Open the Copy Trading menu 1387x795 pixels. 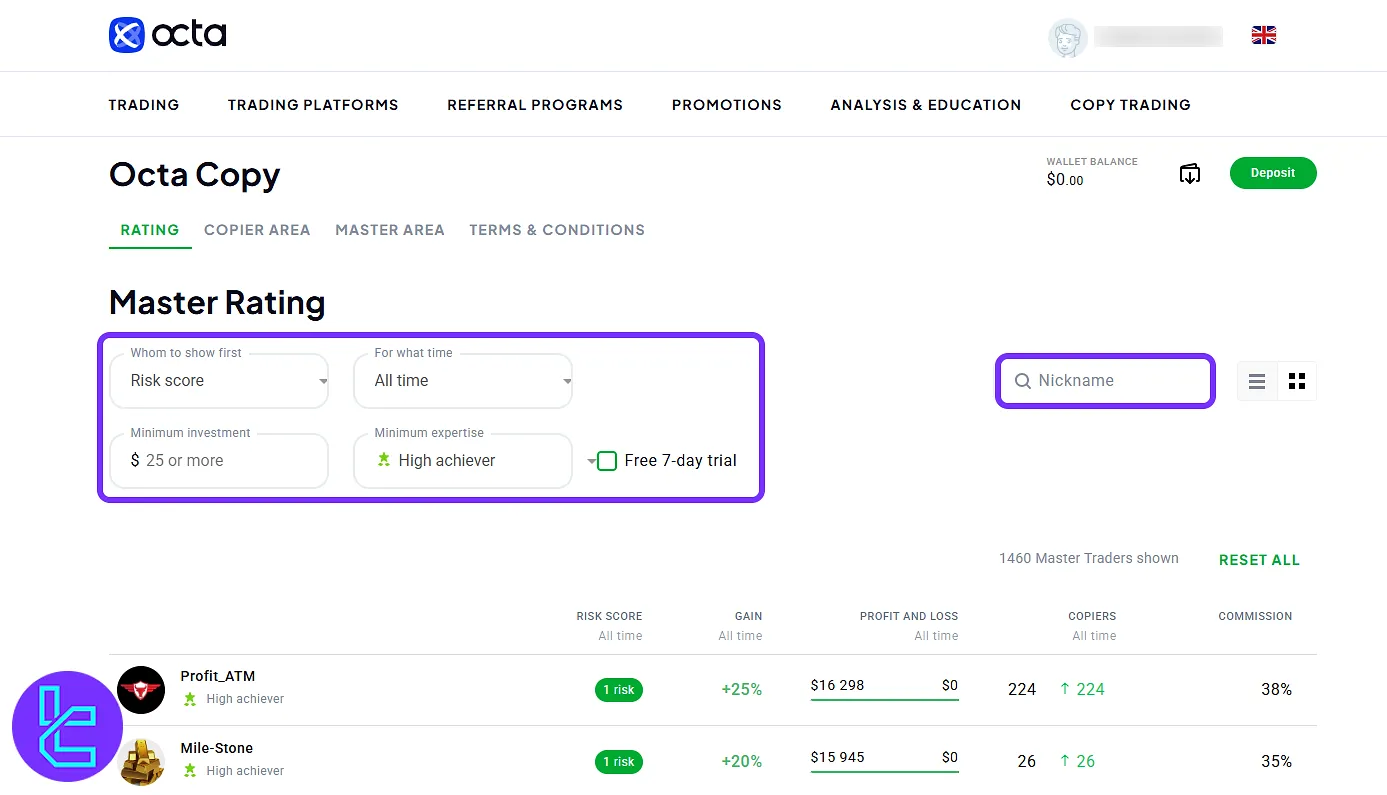[x=1130, y=104]
